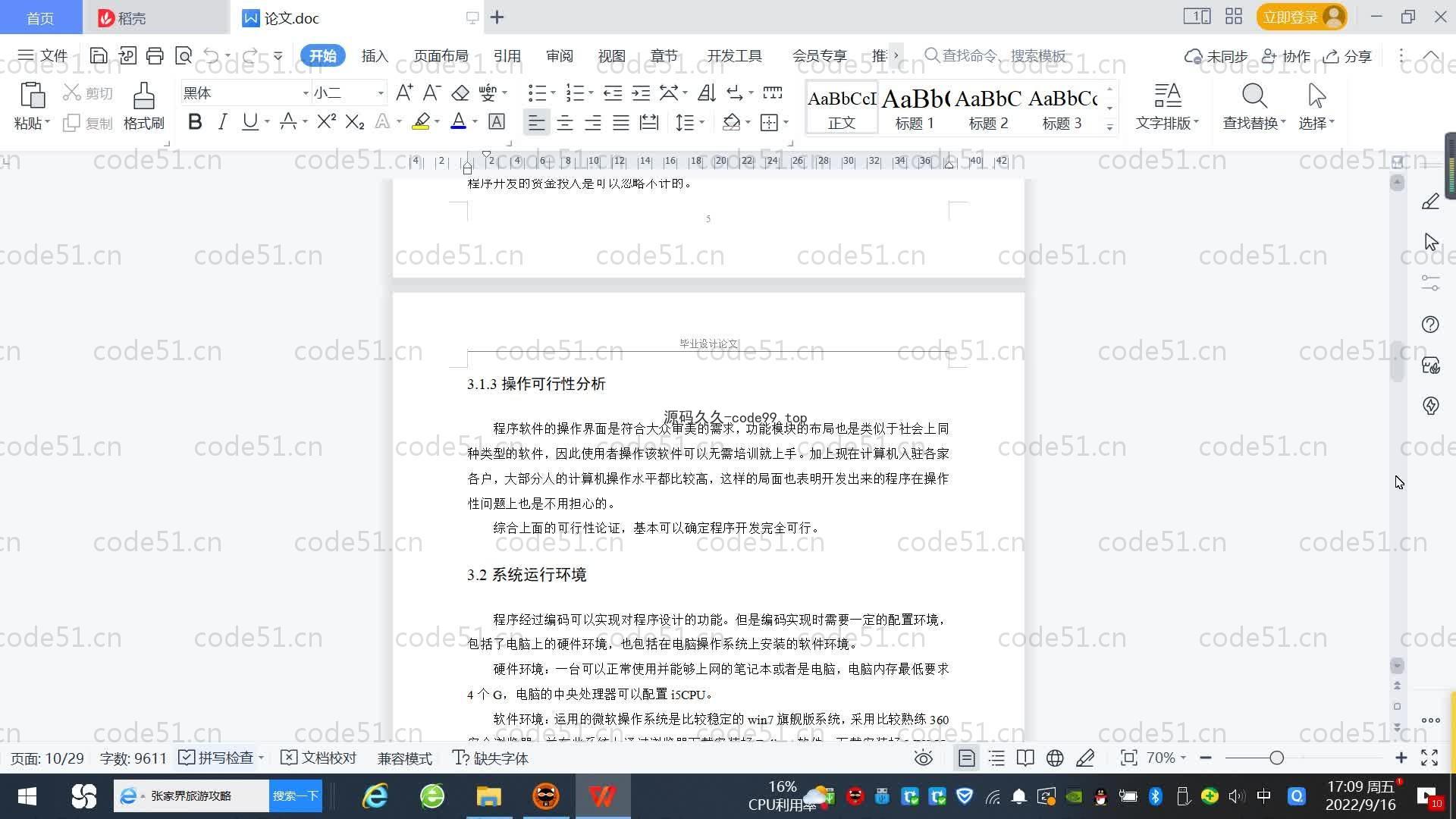1456x819 pixels.
Task: Click the 分享 share button
Action: click(1348, 55)
